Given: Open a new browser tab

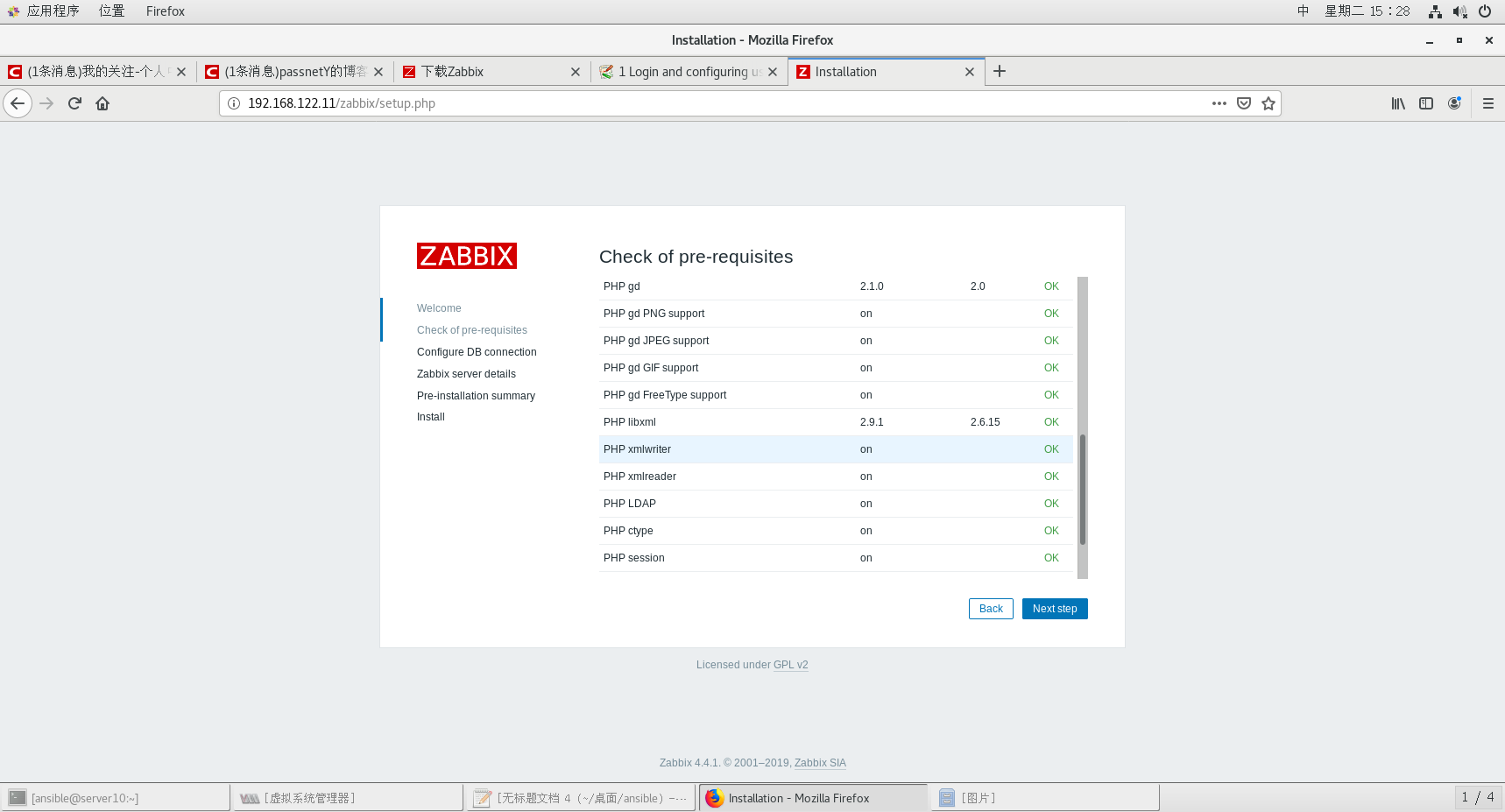Looking at the screenshot, I should (1000, 71).
